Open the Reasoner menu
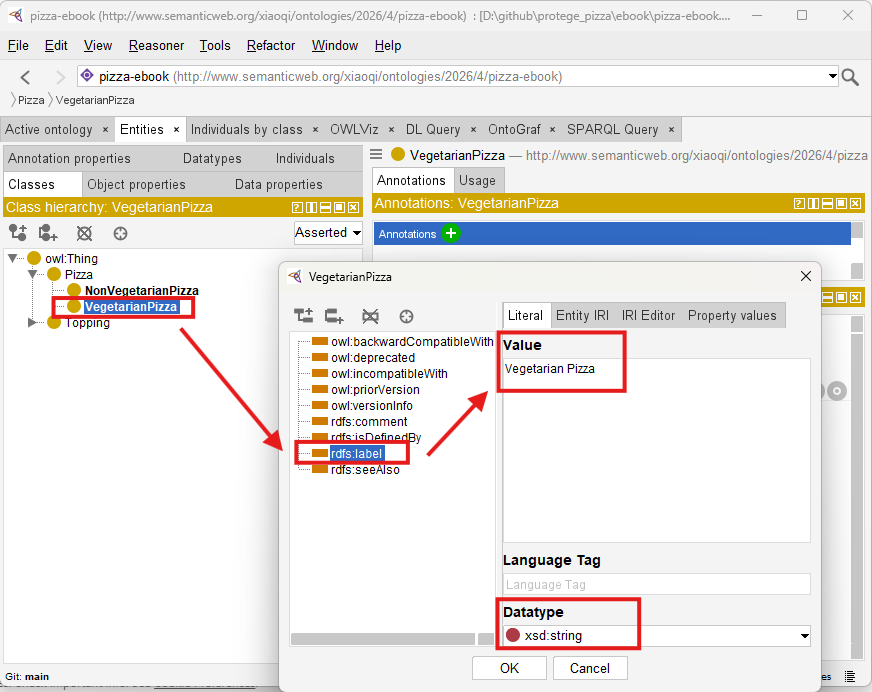Image resolution: width=872 pixels, height=692 pixels. (x=156, y=46)
